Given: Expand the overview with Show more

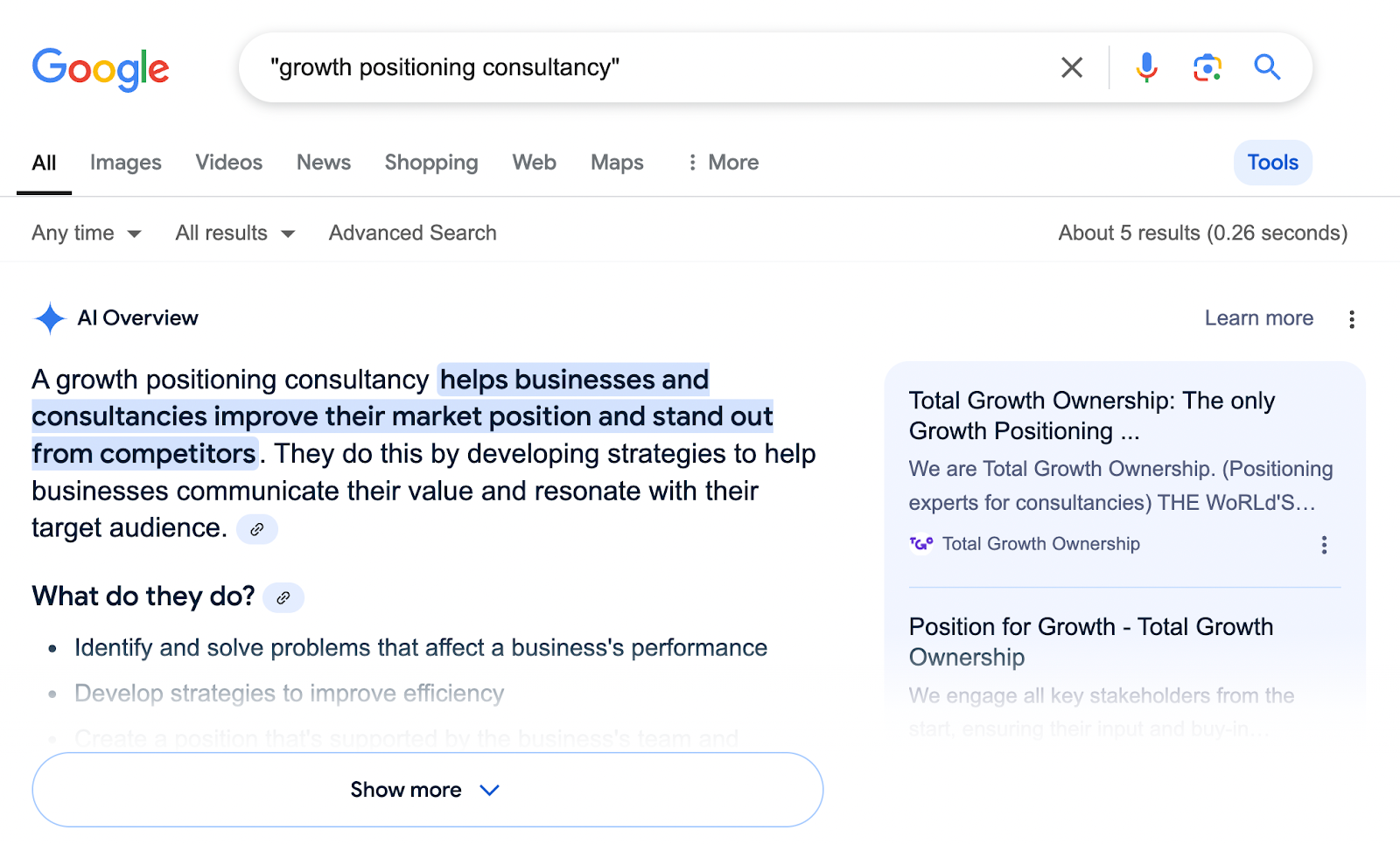Looking at the screenshot, I should click(428, 790).
